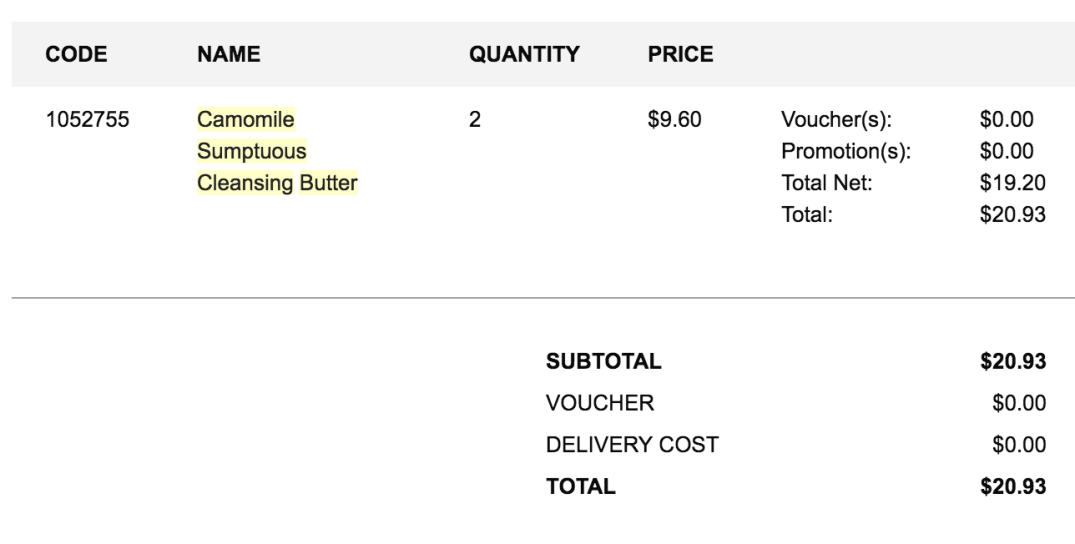Click the DELIVERY COST label

[x=632, y=445]
